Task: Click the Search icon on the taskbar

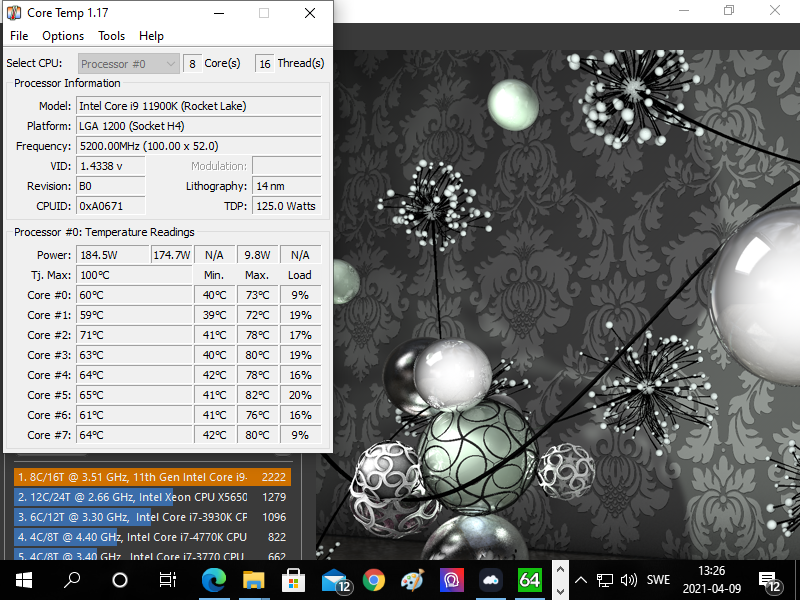Action: [x=71, y=579]
